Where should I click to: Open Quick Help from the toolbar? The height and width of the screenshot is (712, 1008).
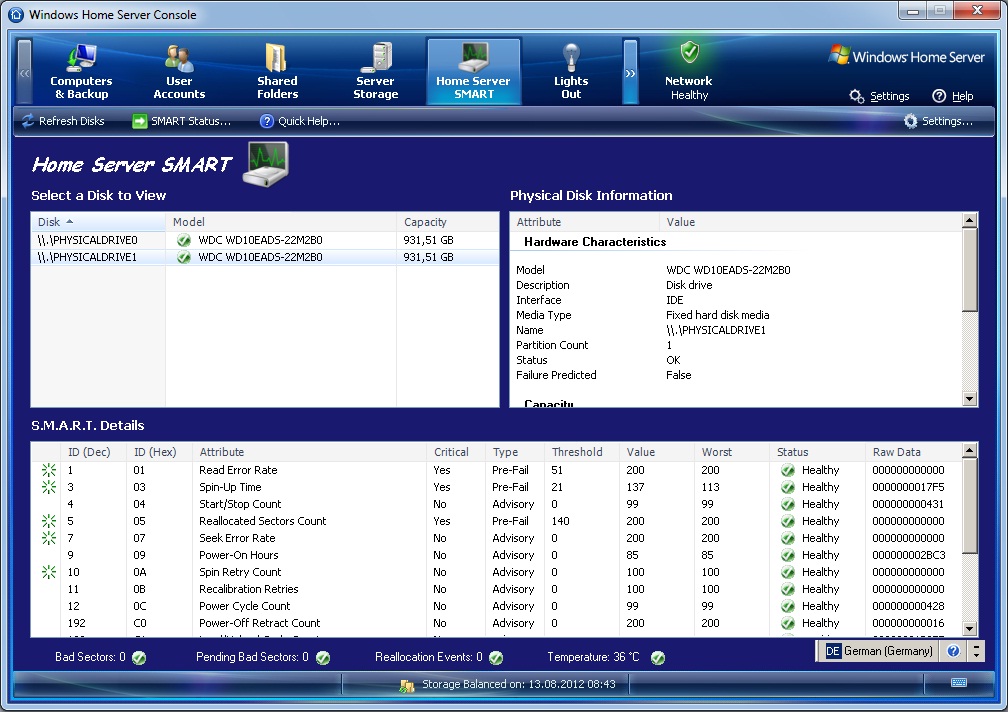299,121
